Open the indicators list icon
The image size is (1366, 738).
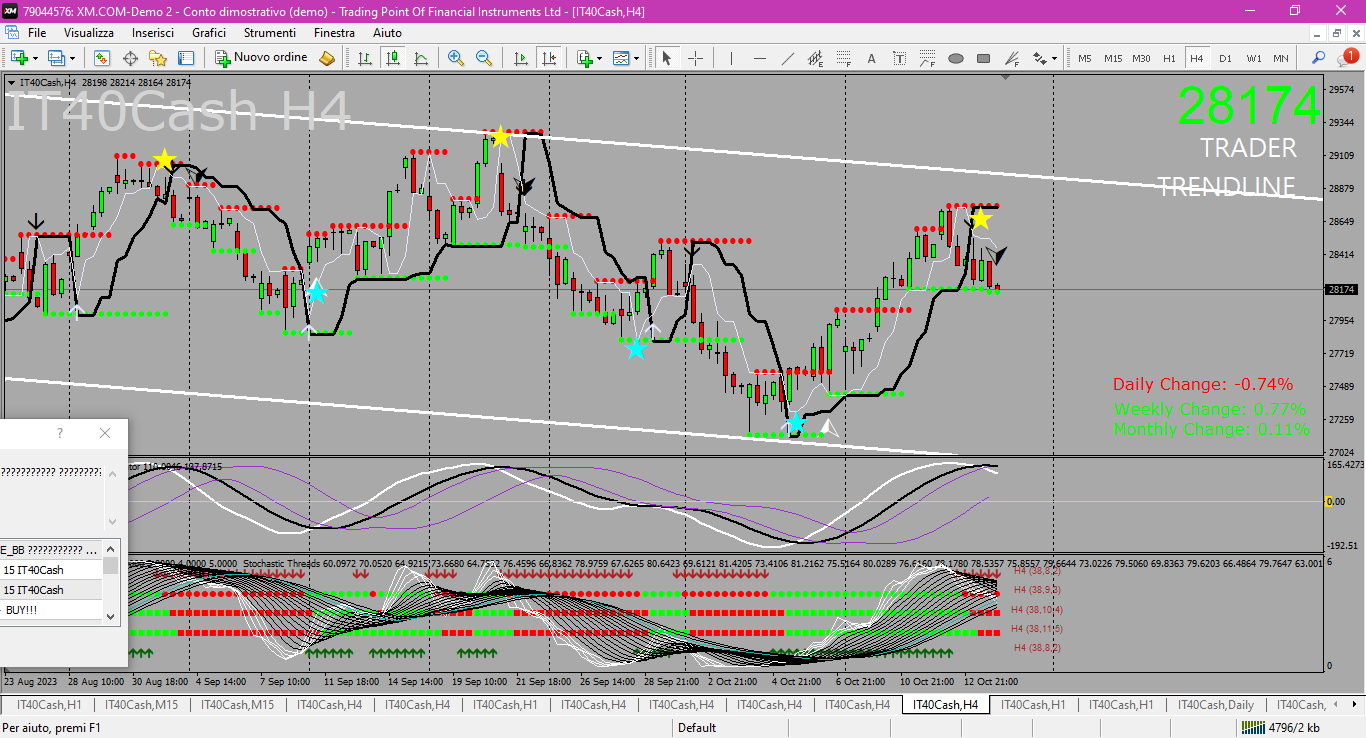584,58
